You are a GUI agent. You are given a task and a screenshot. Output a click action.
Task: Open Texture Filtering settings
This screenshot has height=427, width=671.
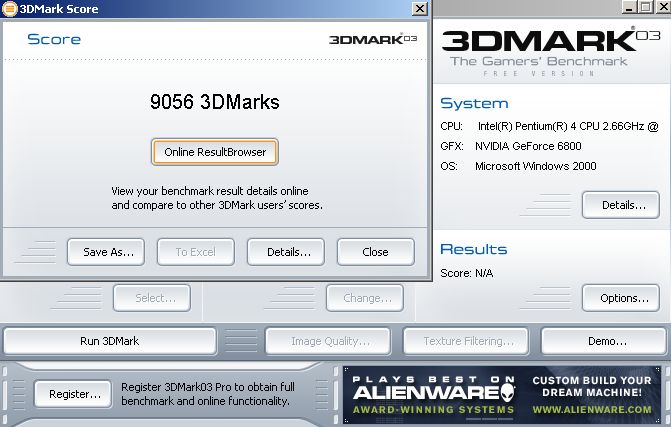tap(466, 341)
